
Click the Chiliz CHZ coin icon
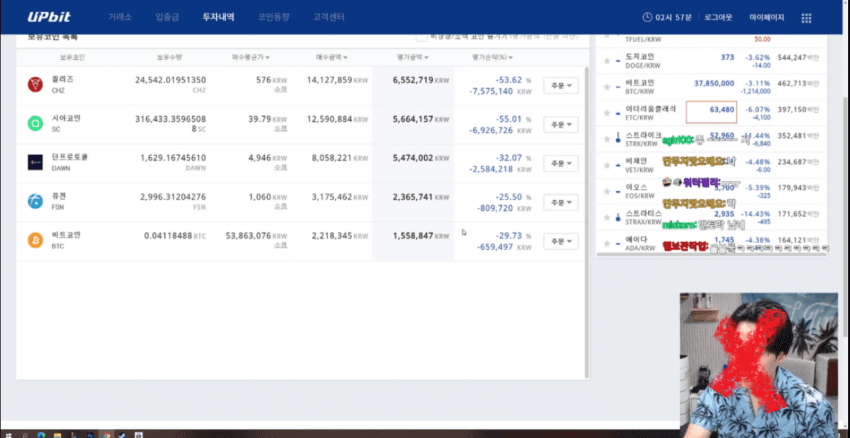click(35, 85)
